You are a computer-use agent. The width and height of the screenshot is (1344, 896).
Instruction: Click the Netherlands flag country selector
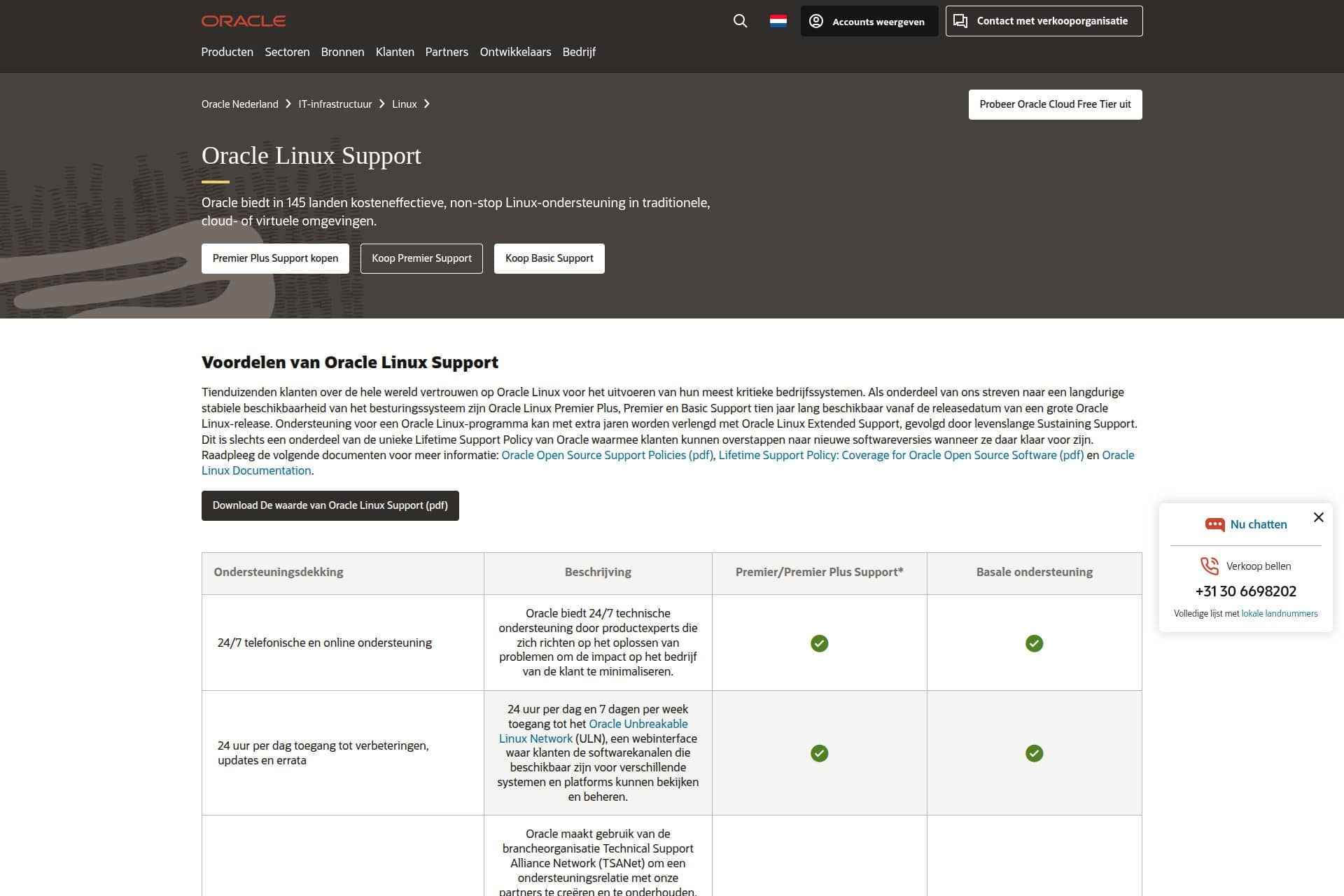(778, 21)
